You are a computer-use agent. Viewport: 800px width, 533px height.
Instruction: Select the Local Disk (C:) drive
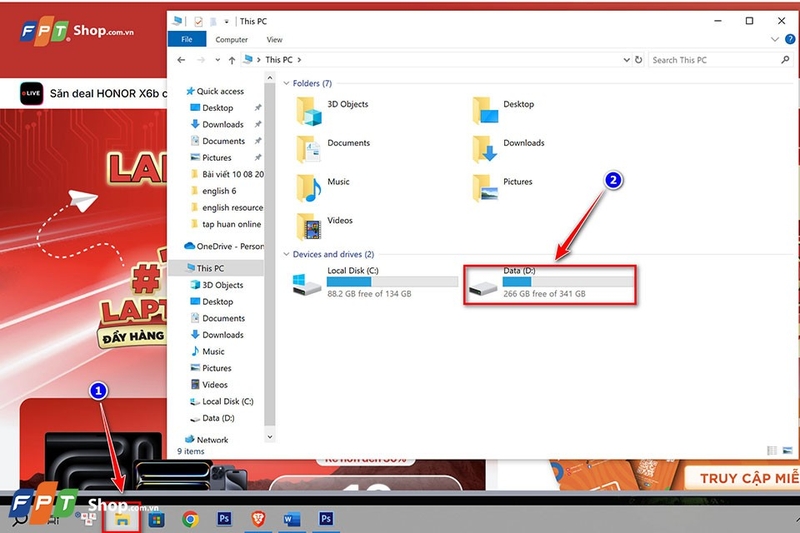point(375,283)
